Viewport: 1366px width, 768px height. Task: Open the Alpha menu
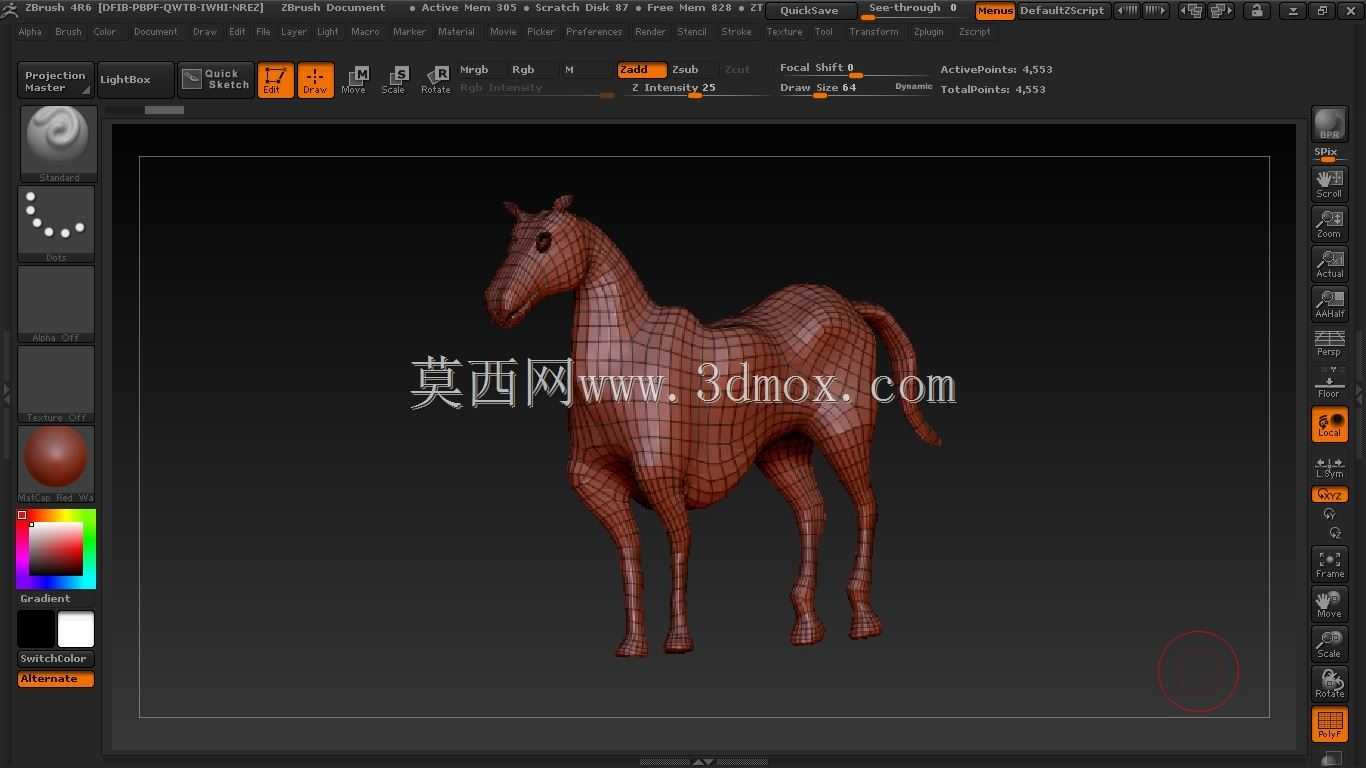[x=30, y=32]
